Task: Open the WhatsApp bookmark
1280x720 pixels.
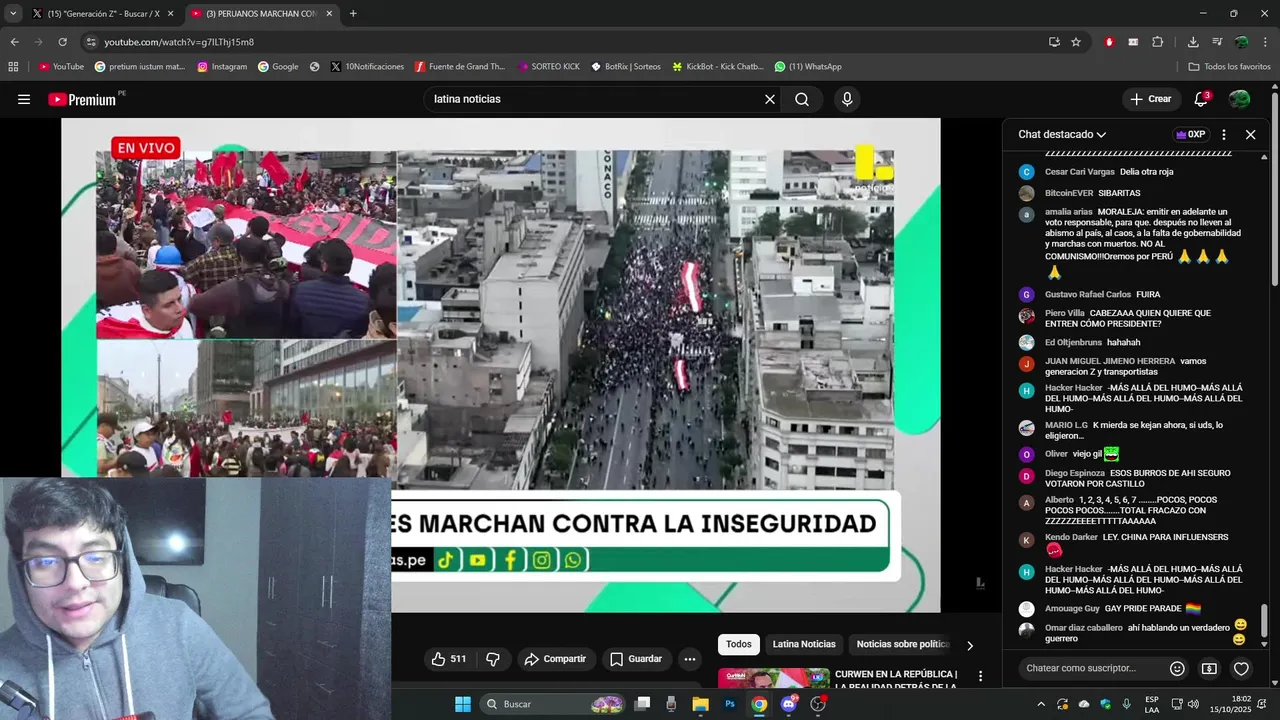Action: 808,67
